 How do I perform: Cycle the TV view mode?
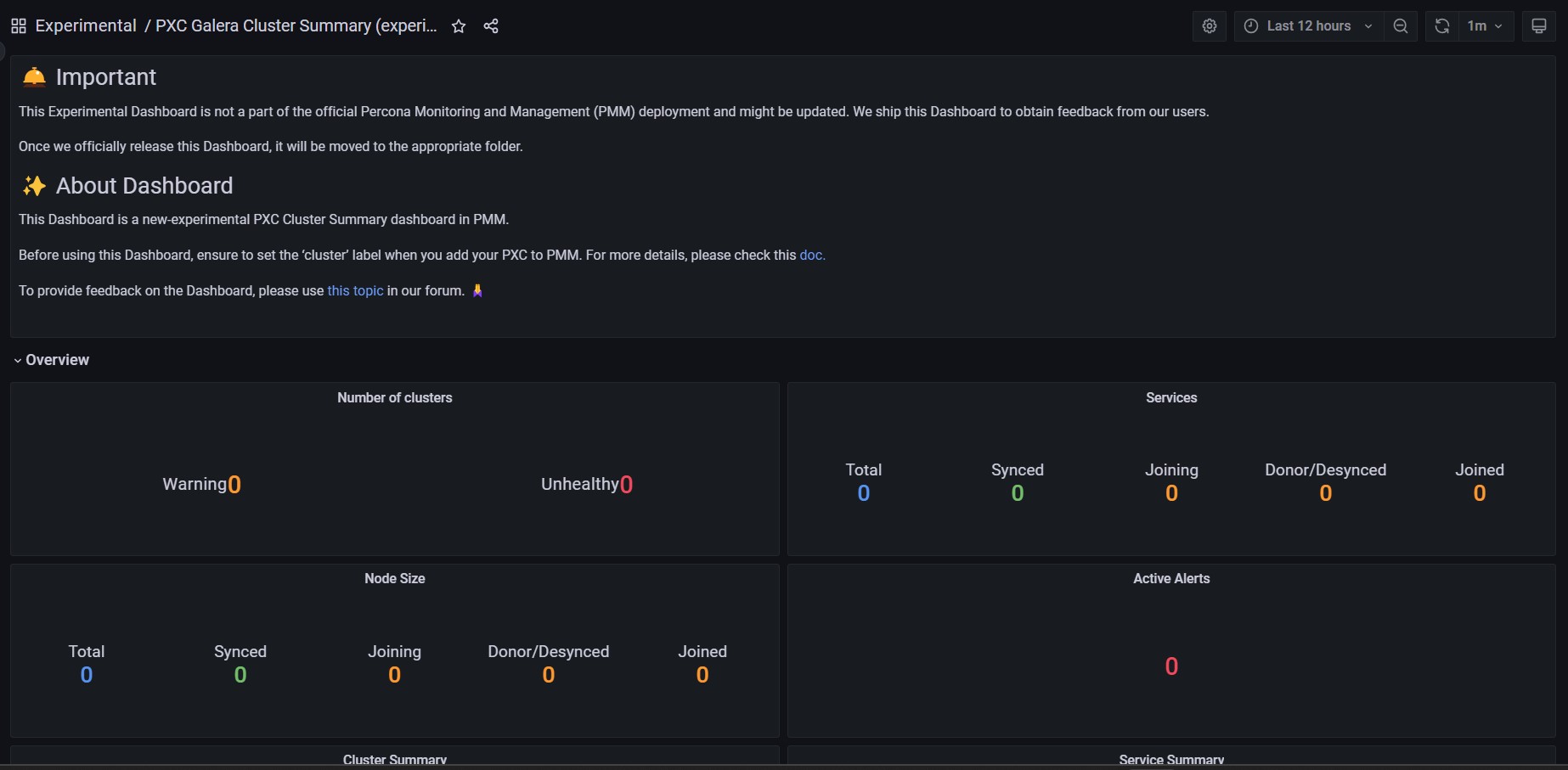pos(1538,26)
